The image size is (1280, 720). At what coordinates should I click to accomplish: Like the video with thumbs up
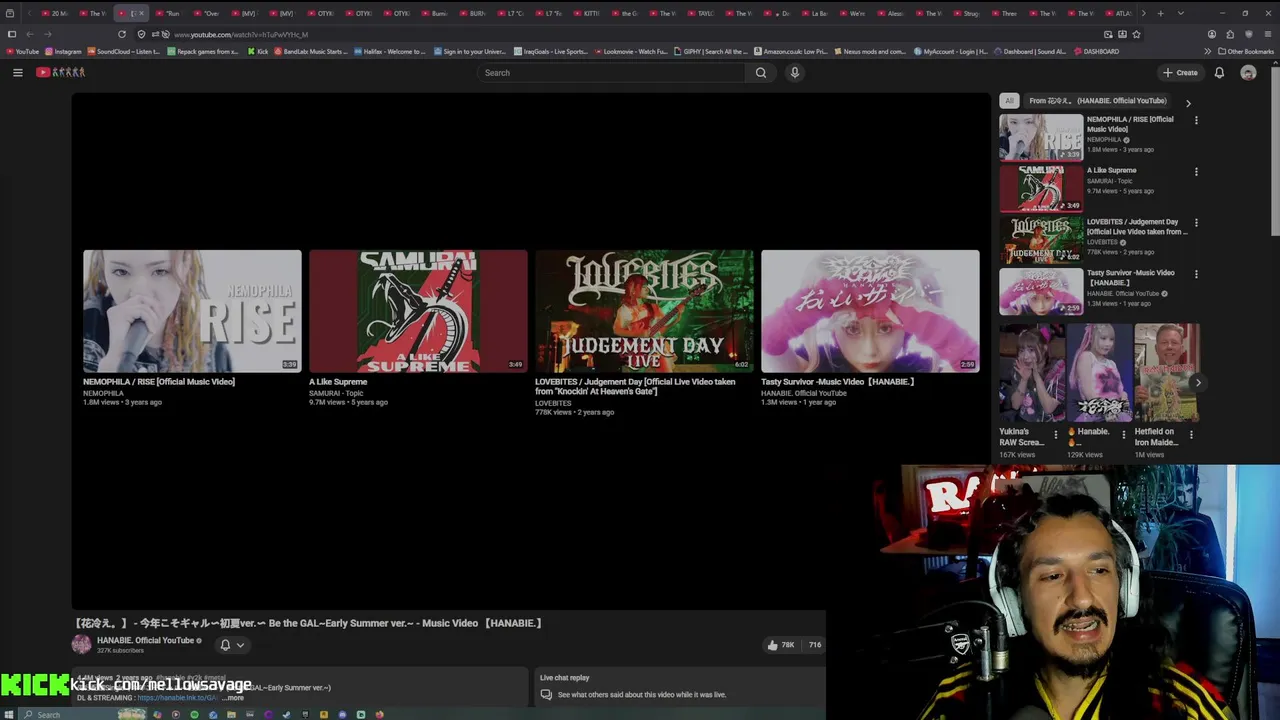click(x=780, y=645)
